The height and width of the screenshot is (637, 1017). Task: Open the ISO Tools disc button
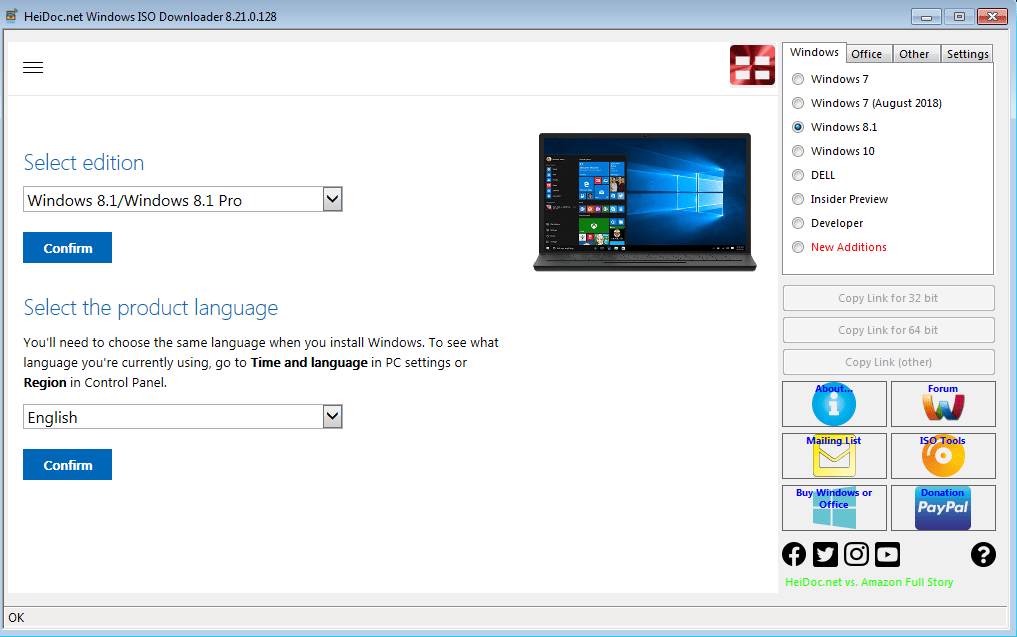click(x=943, y=455)
